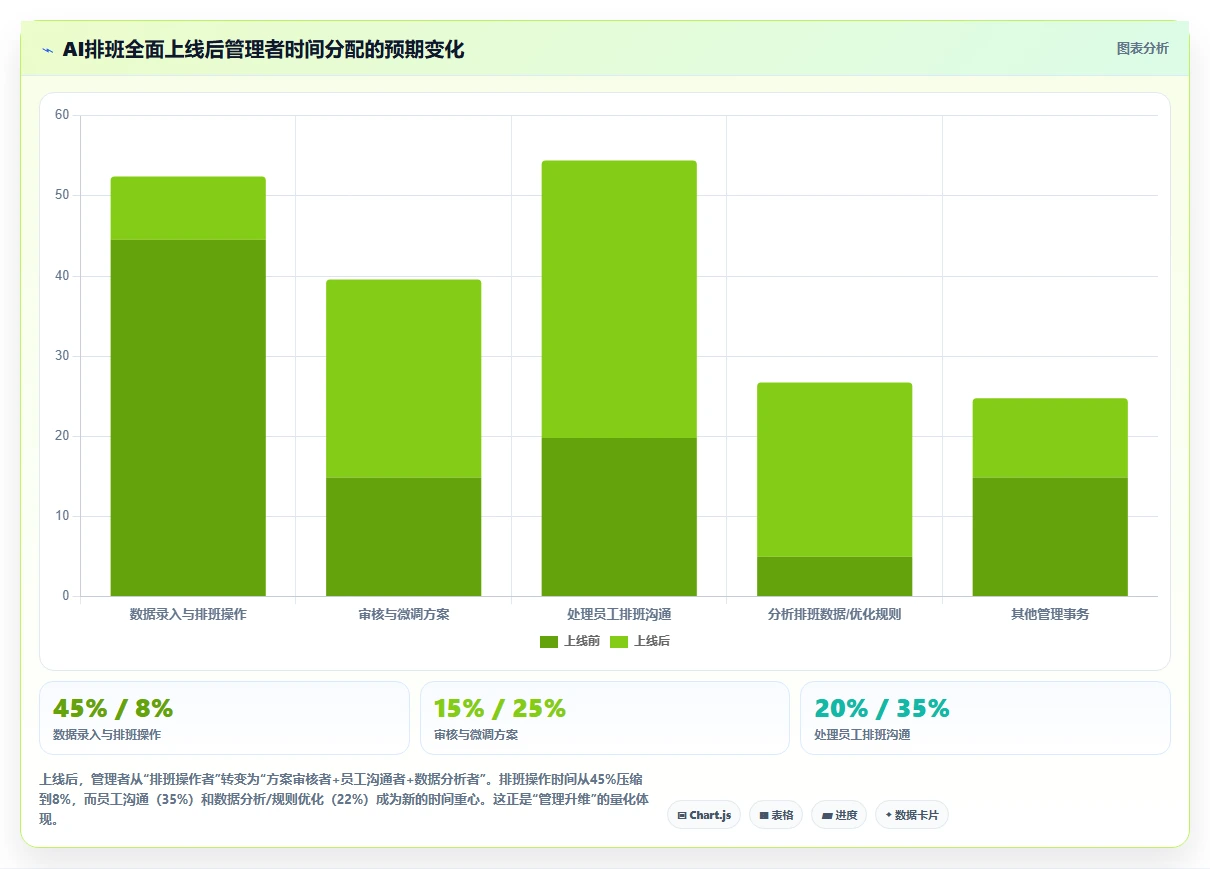The width and height of the screenshot is (1210, 869).
Task: Click the light green 上线后 legend swatch
Action: click(619, 641)
